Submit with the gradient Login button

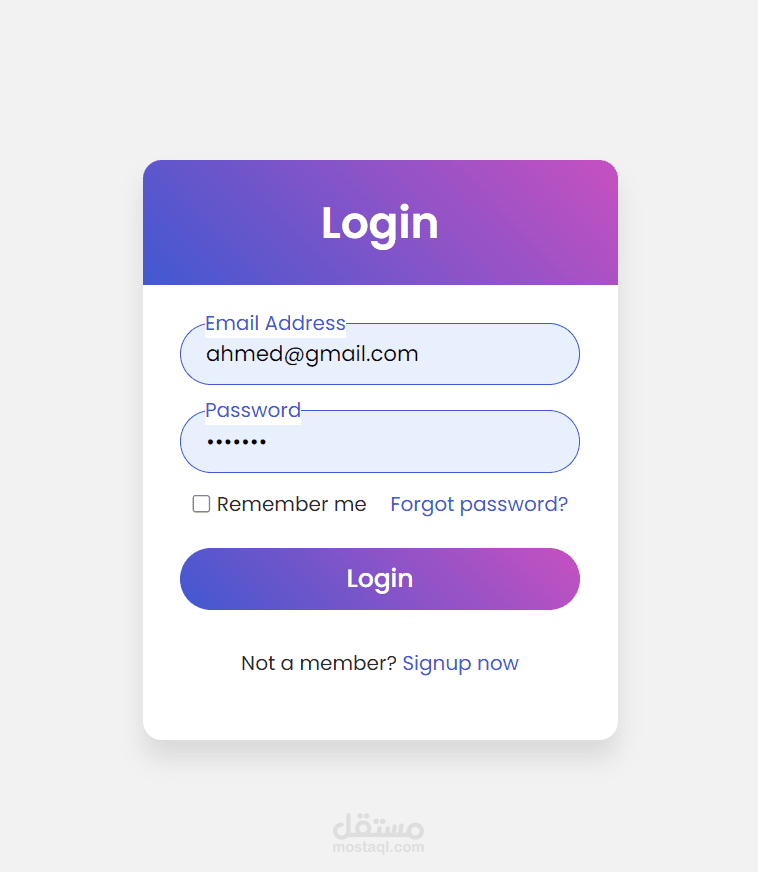[x=380, y=579]
